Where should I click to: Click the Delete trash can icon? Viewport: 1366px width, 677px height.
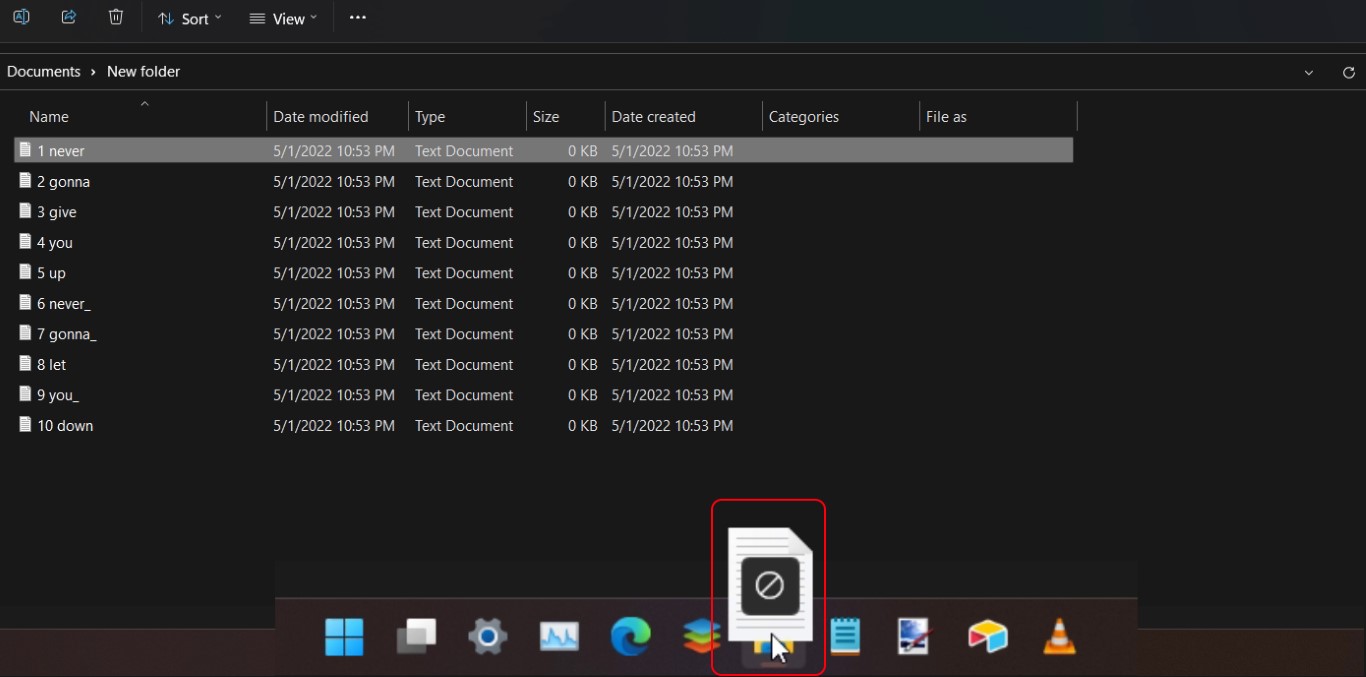tap(116, 17)
